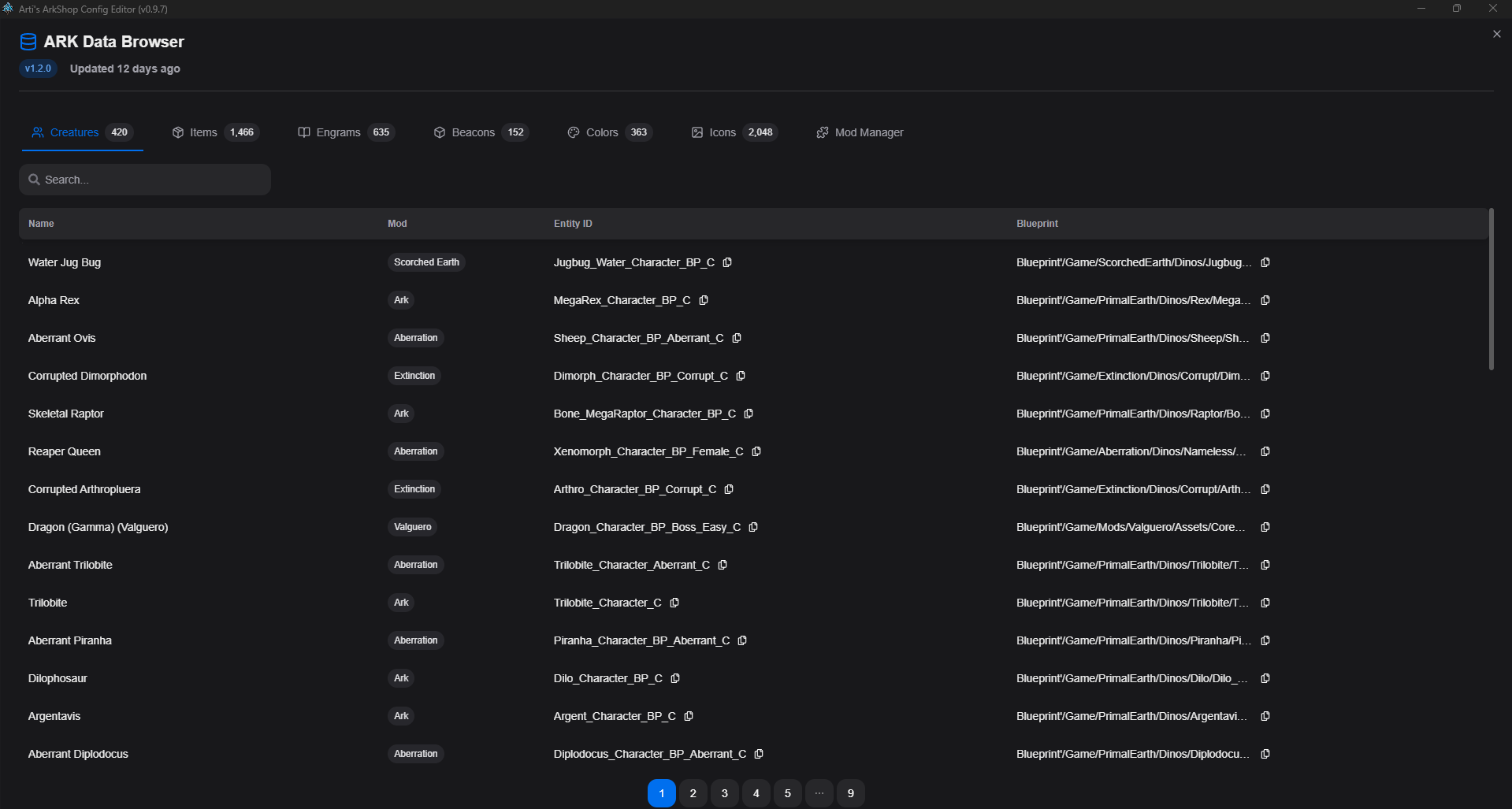Switch to the Engrams tab
Screen dimensions: 1512x809
tap(346, 132)
